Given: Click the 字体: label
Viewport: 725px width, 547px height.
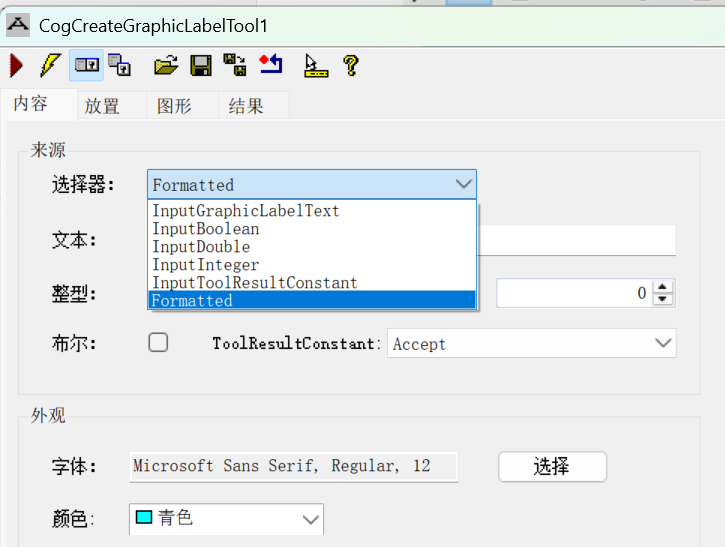Looking at the screenshot, I should 74,467.
